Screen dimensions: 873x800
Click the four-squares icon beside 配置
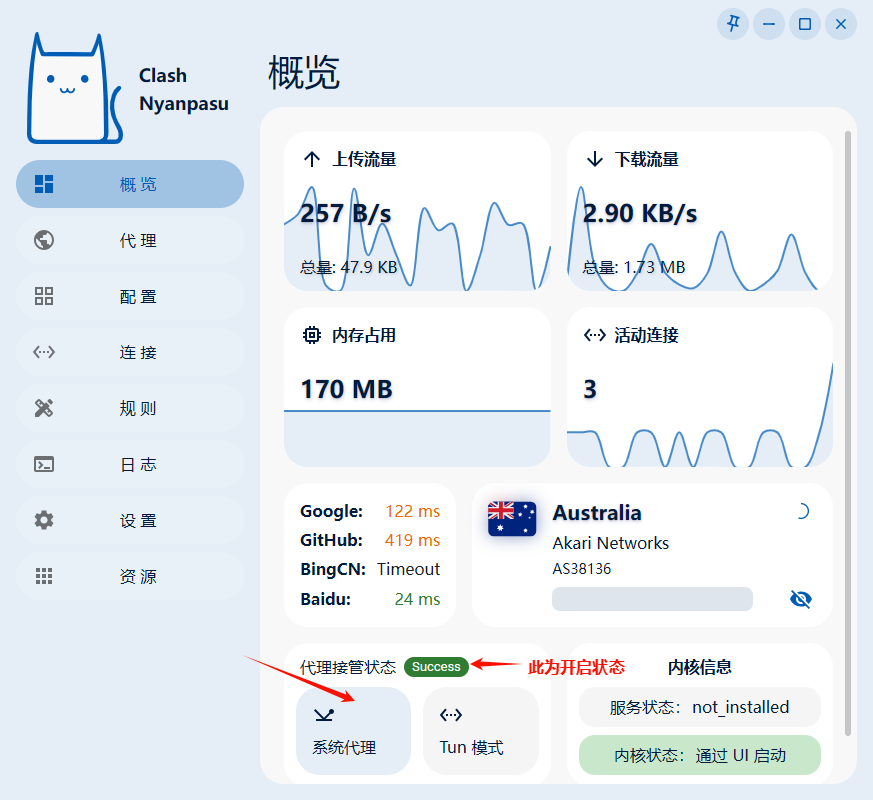[x=44, y=296]
